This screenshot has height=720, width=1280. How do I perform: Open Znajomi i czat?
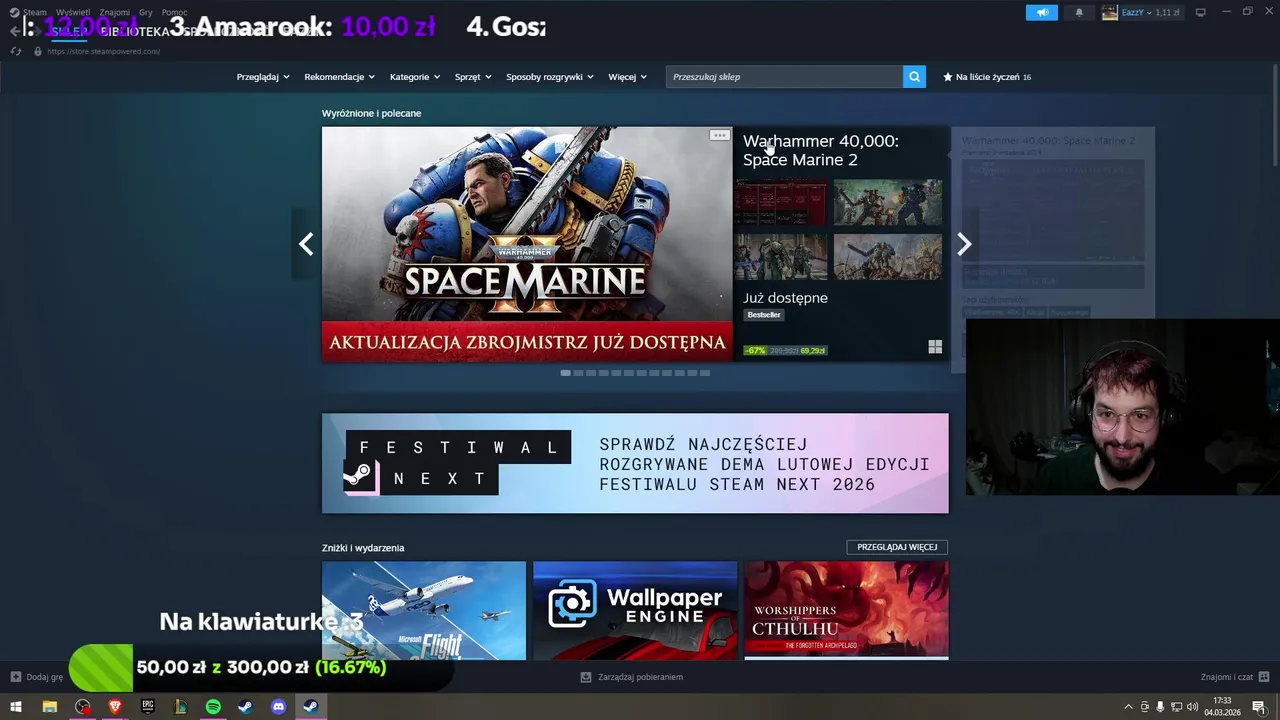tap(1235, 677)
